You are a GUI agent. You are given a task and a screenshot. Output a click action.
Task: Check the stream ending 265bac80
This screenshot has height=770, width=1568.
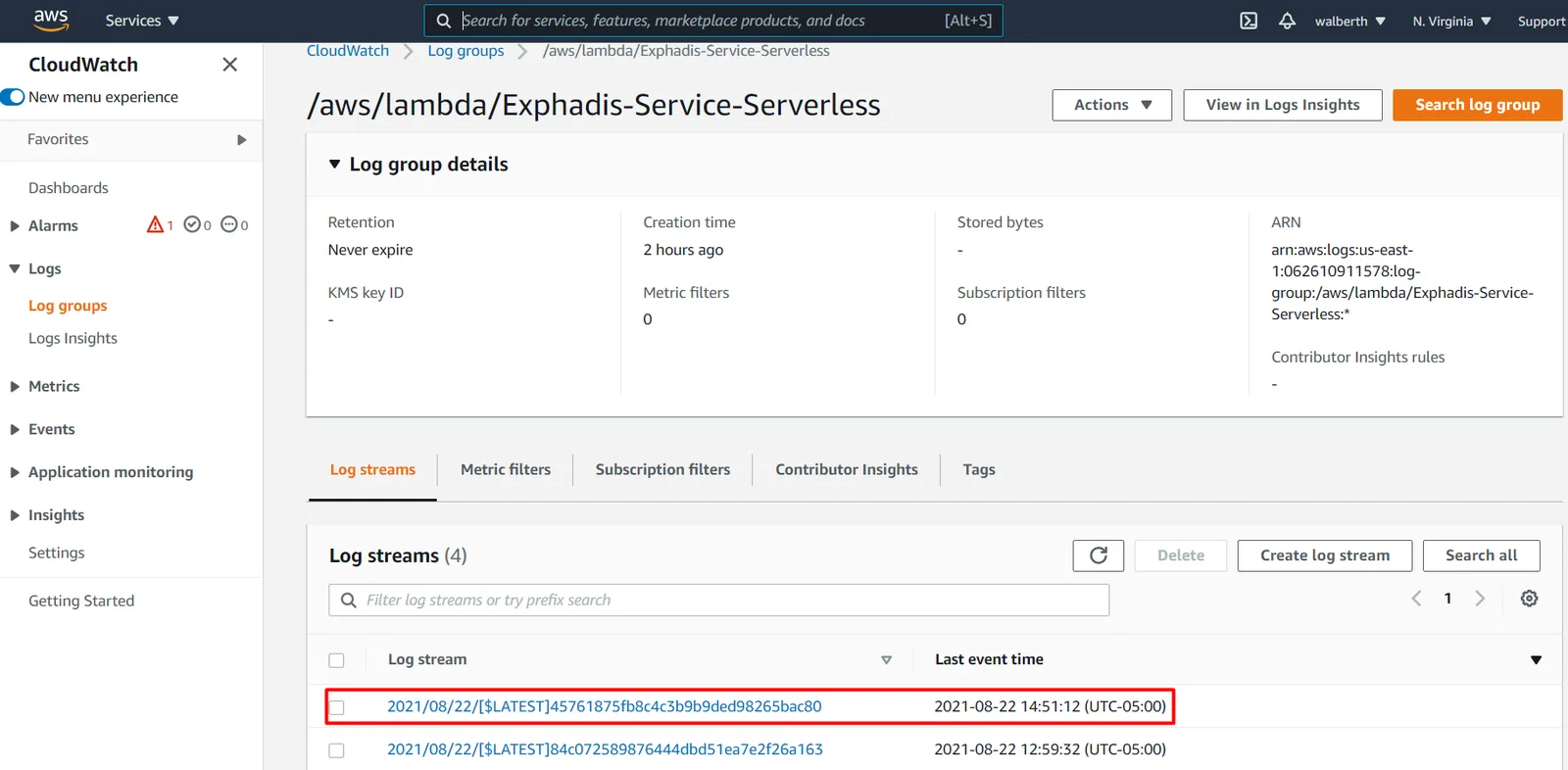click(x=337, y=707)
